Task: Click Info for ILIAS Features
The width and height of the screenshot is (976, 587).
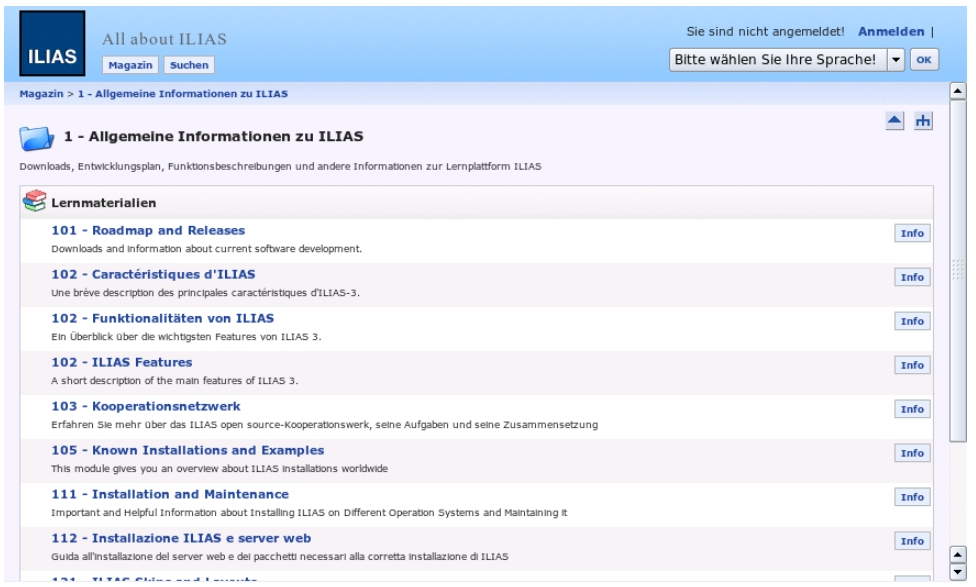Action: pyautogui.click(x=912, y=365)
